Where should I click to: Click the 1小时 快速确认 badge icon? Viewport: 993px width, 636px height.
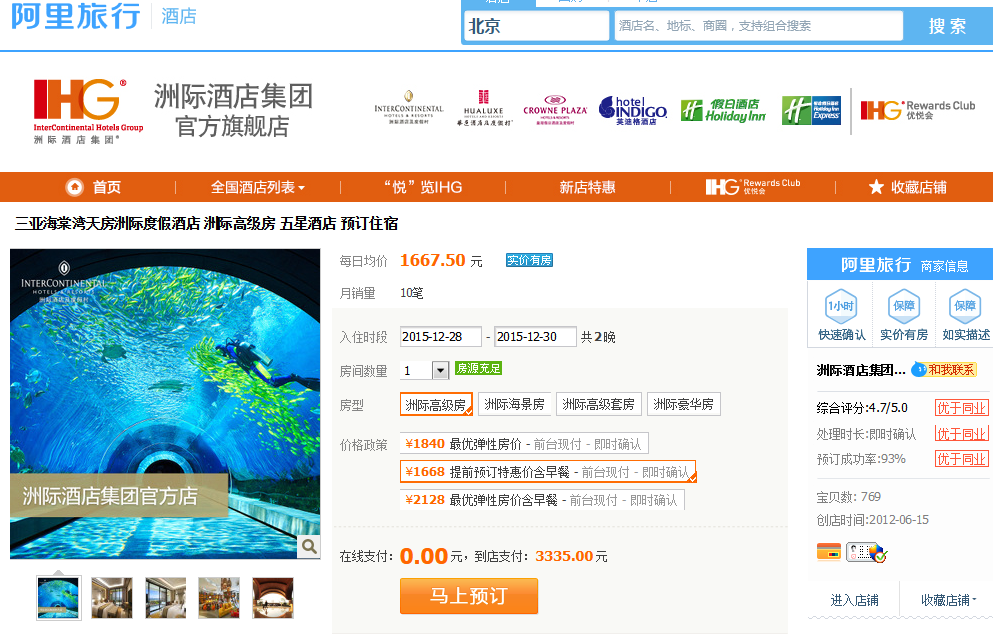(x=842, y=306)
